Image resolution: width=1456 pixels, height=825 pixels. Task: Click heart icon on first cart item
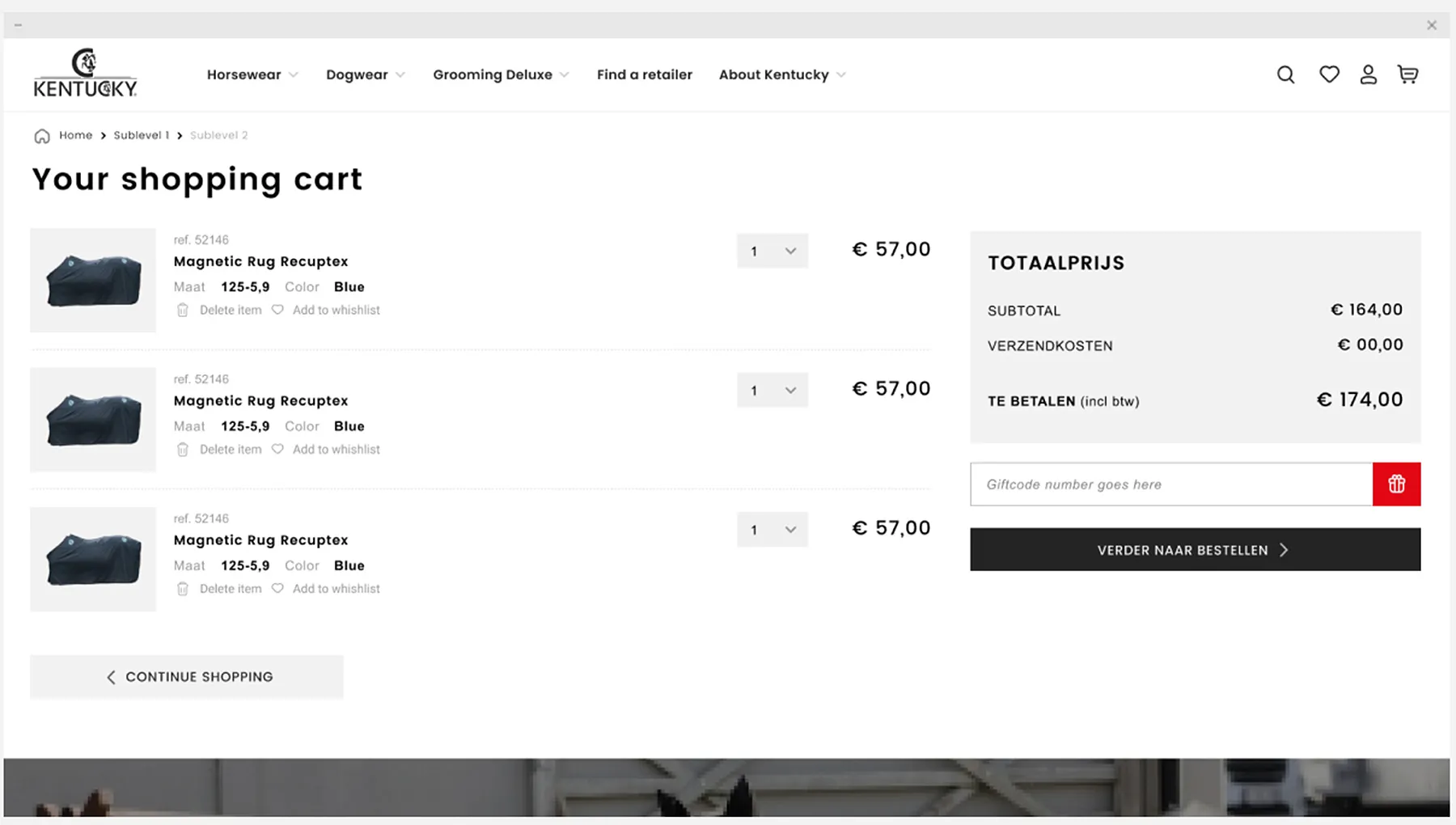(277, 310)
